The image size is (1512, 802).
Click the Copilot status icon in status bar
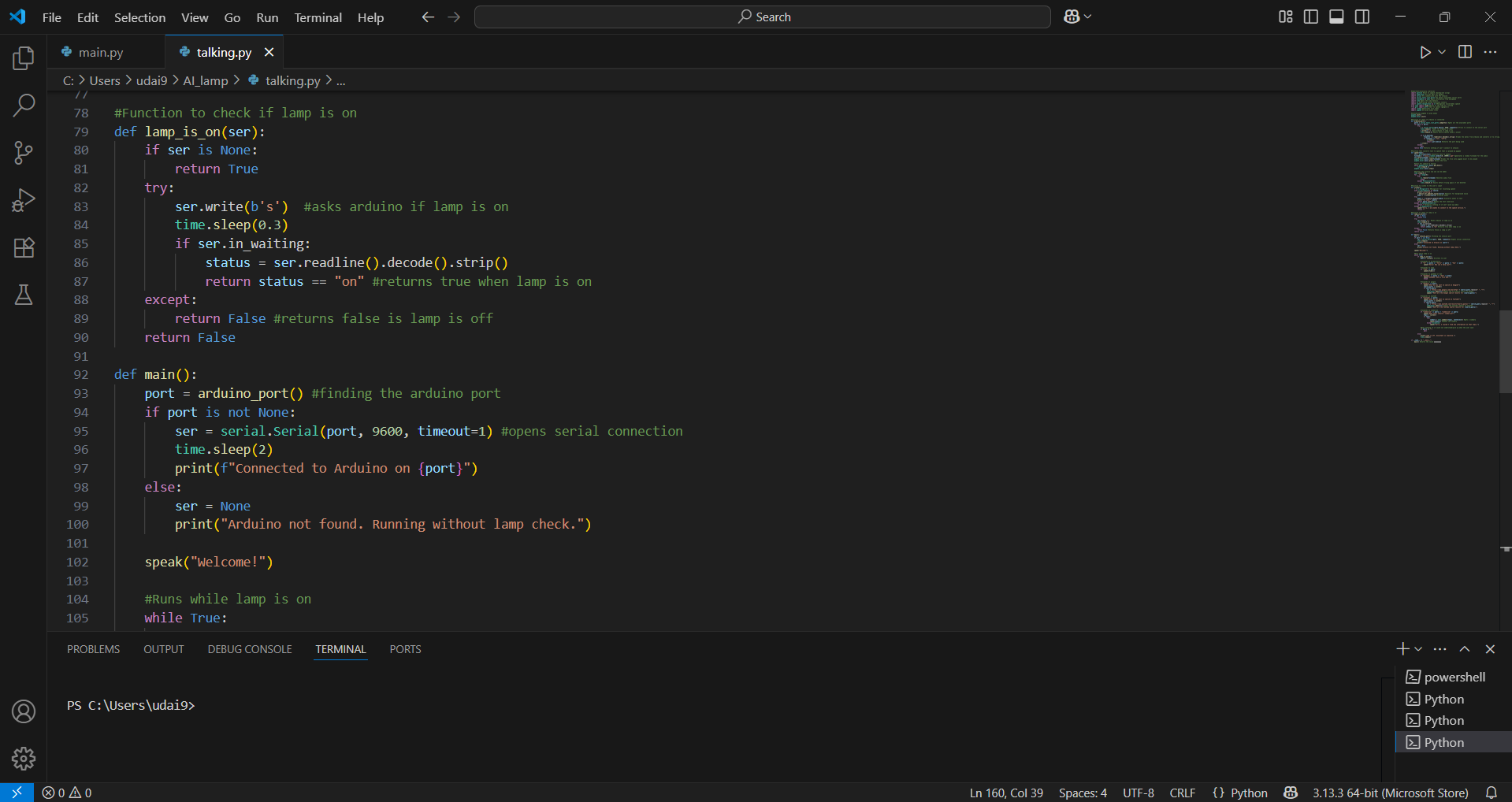1291,793
